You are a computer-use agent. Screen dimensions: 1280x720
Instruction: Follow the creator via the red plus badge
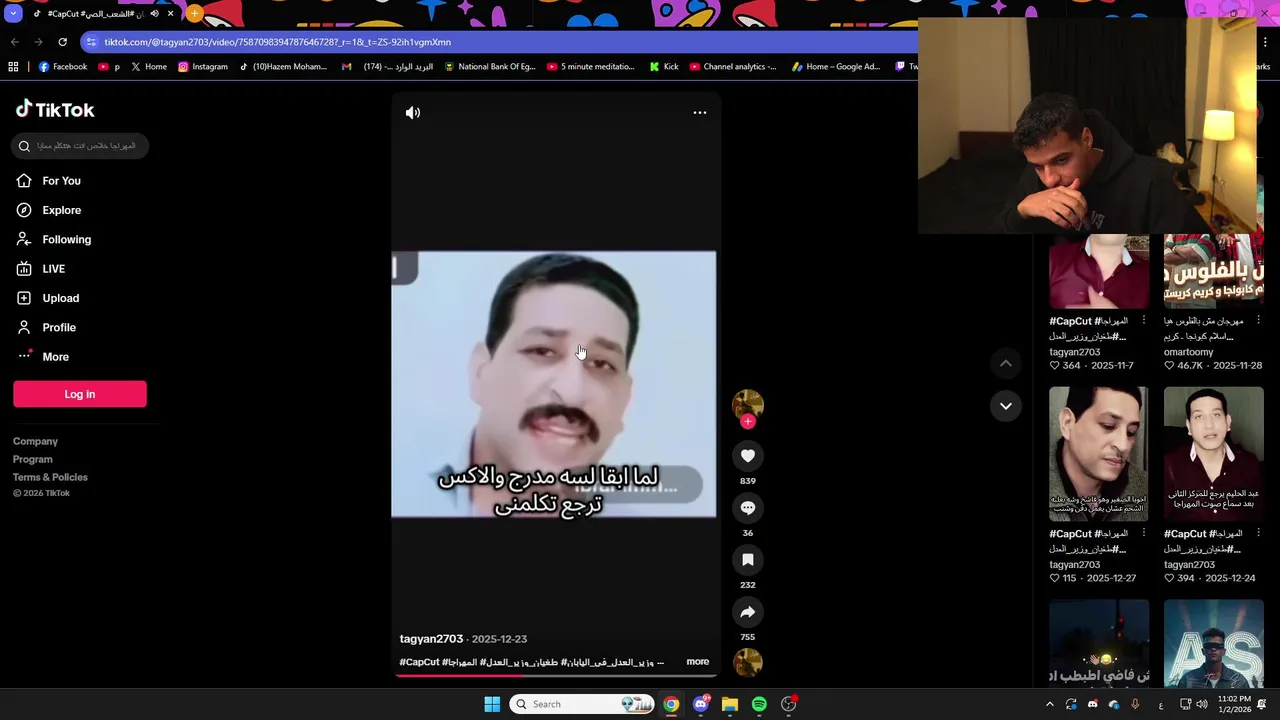coord(748,422)
